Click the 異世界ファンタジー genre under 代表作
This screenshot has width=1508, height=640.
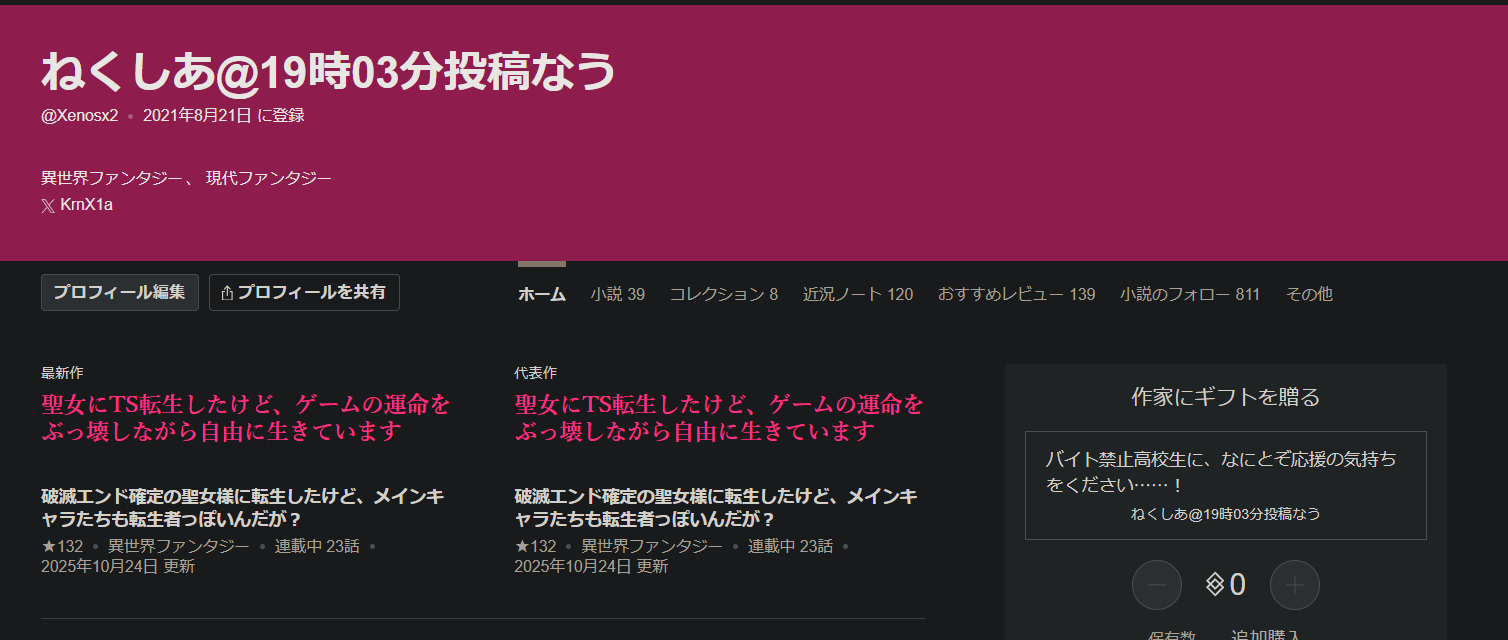click(x=652, y=546)
